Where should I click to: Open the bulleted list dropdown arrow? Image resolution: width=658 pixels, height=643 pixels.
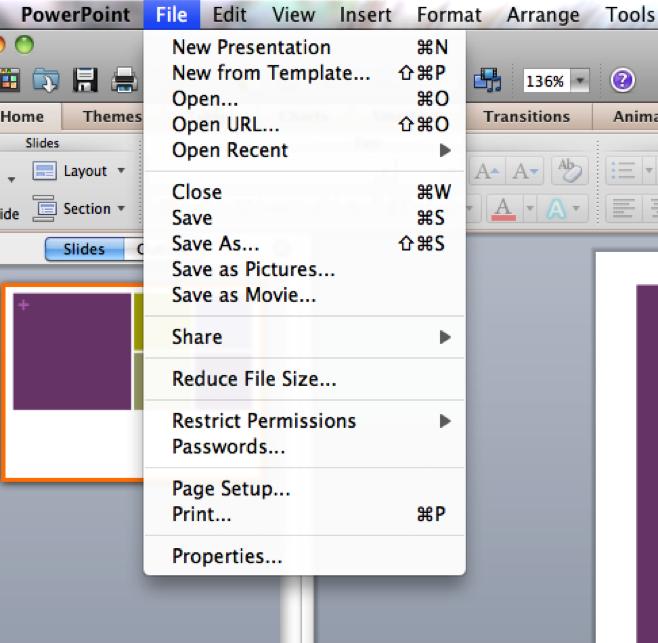(649, 171)
